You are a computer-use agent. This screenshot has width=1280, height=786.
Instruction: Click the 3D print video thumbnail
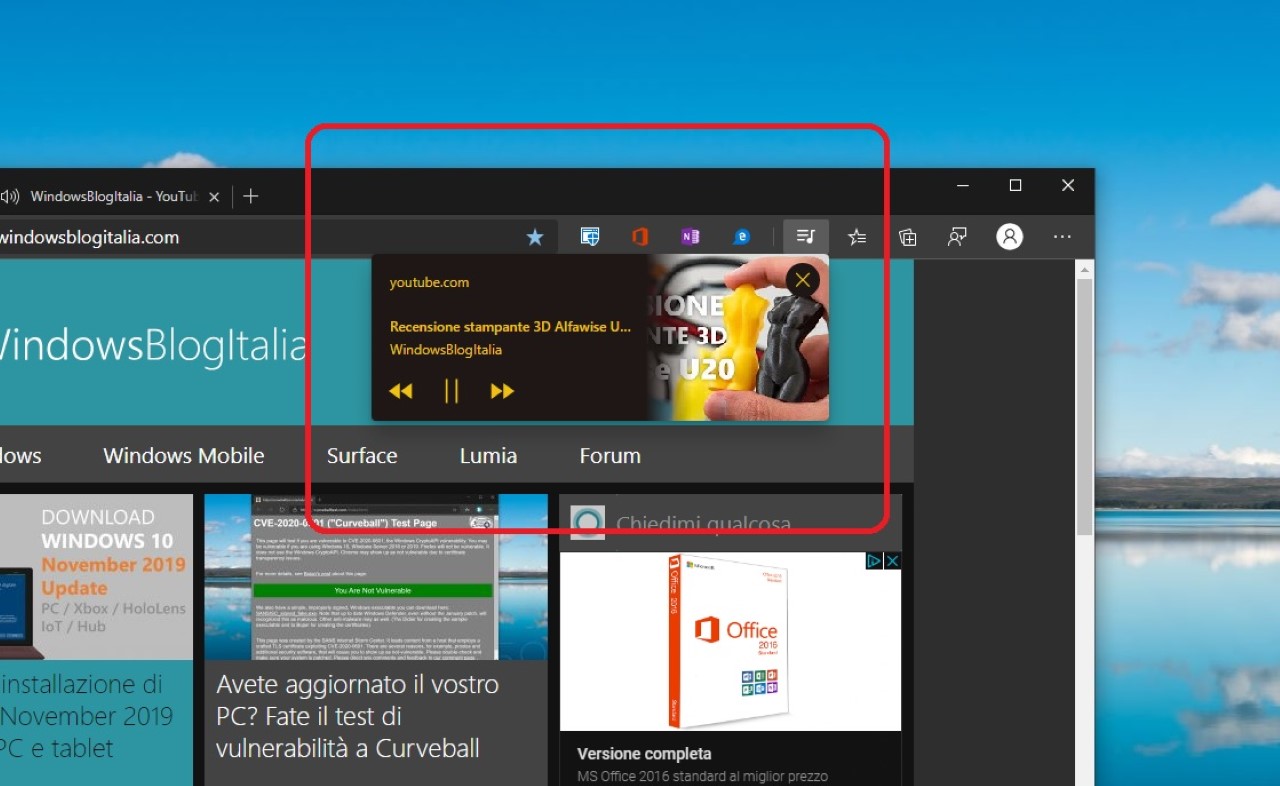coord(738,337)
